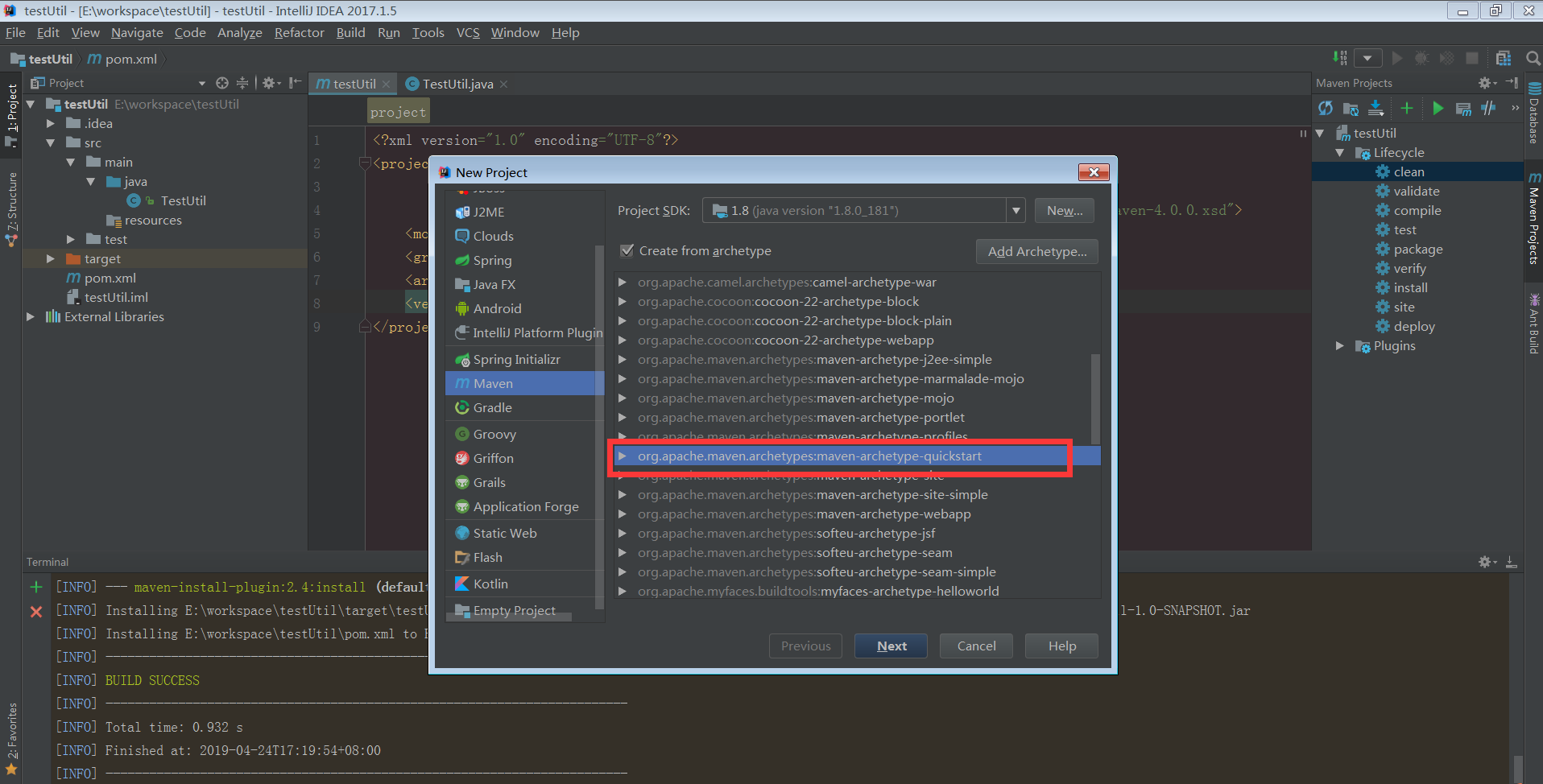Image resolution: width=1543 pixels, height=784 pixels.
Task: Add Maven projects with green plus icon
Action: point(1407,109)
